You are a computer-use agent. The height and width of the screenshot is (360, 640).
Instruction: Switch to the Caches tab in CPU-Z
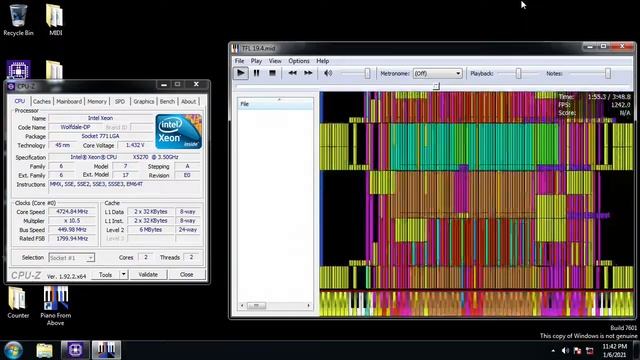[x=42, y=102]
